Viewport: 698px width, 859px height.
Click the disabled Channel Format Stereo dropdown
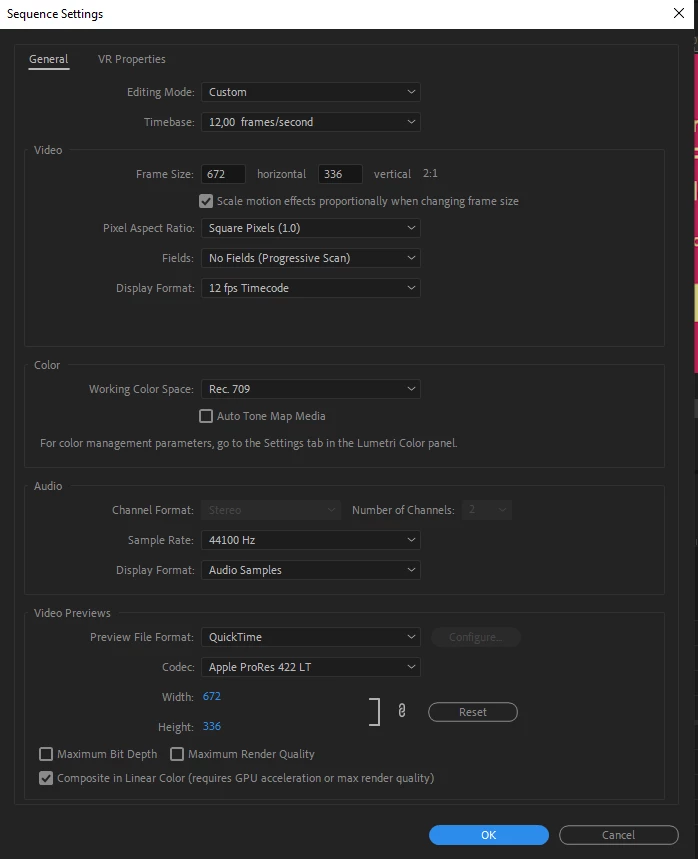[271, 510]
